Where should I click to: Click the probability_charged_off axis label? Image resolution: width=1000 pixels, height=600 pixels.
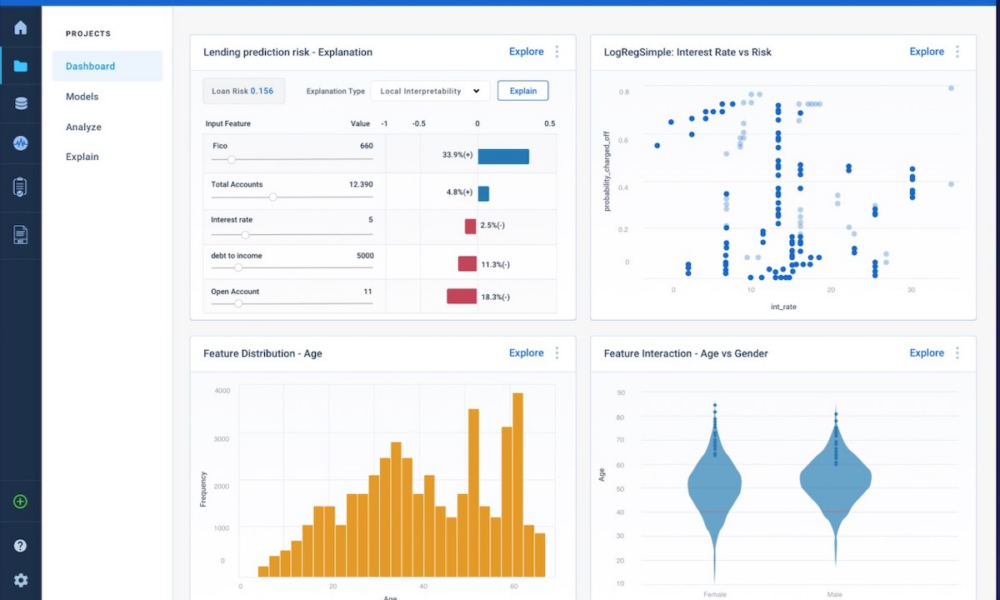(607, 171)
